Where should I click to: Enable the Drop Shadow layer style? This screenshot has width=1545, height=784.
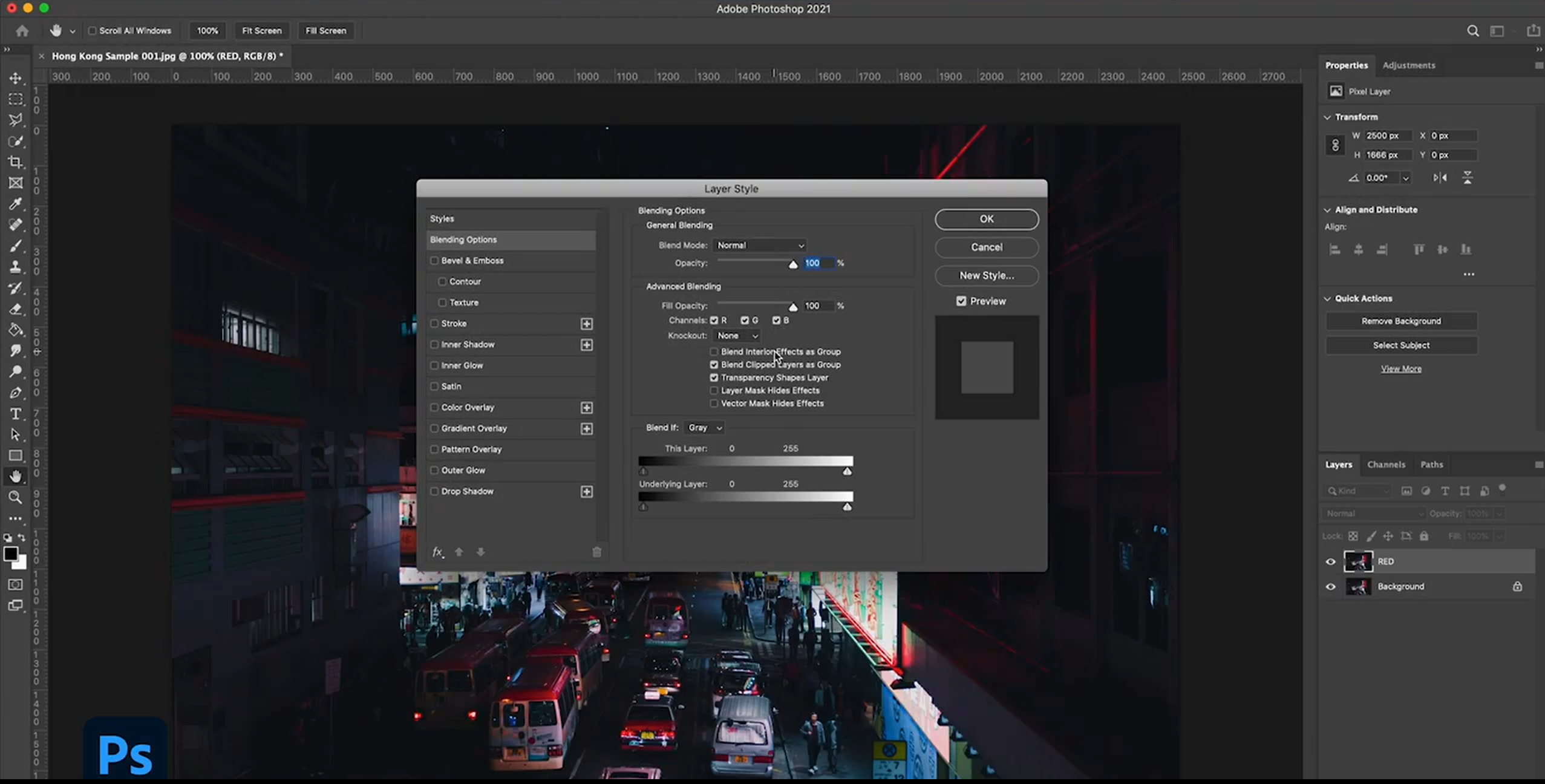tap(434, 491)
